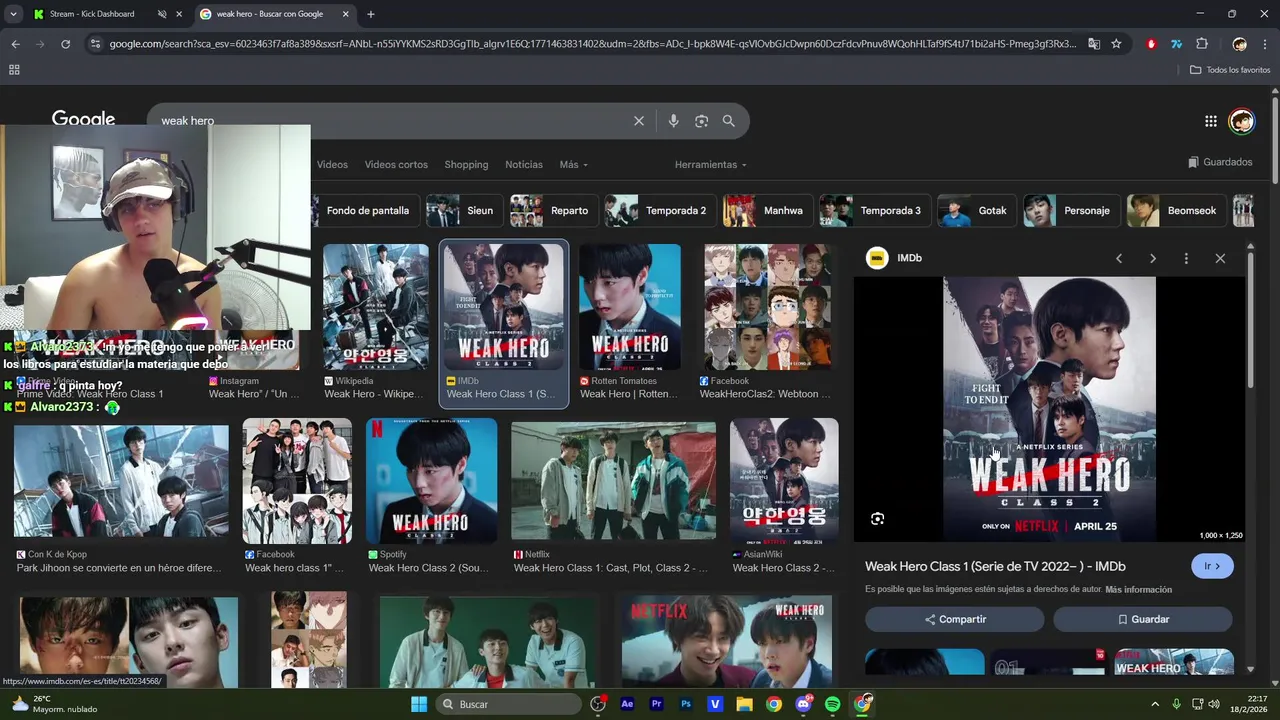The image size is (1280, 720).
Task: Click the Google logo to go home
Action: coord(83,118)
